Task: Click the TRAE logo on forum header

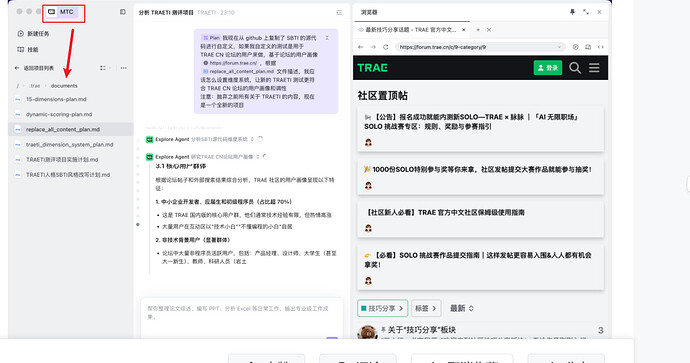Action: (372, 68)
